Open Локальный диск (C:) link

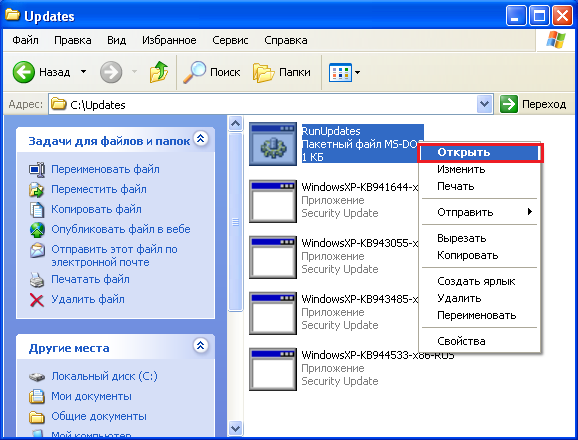(104, 376)
